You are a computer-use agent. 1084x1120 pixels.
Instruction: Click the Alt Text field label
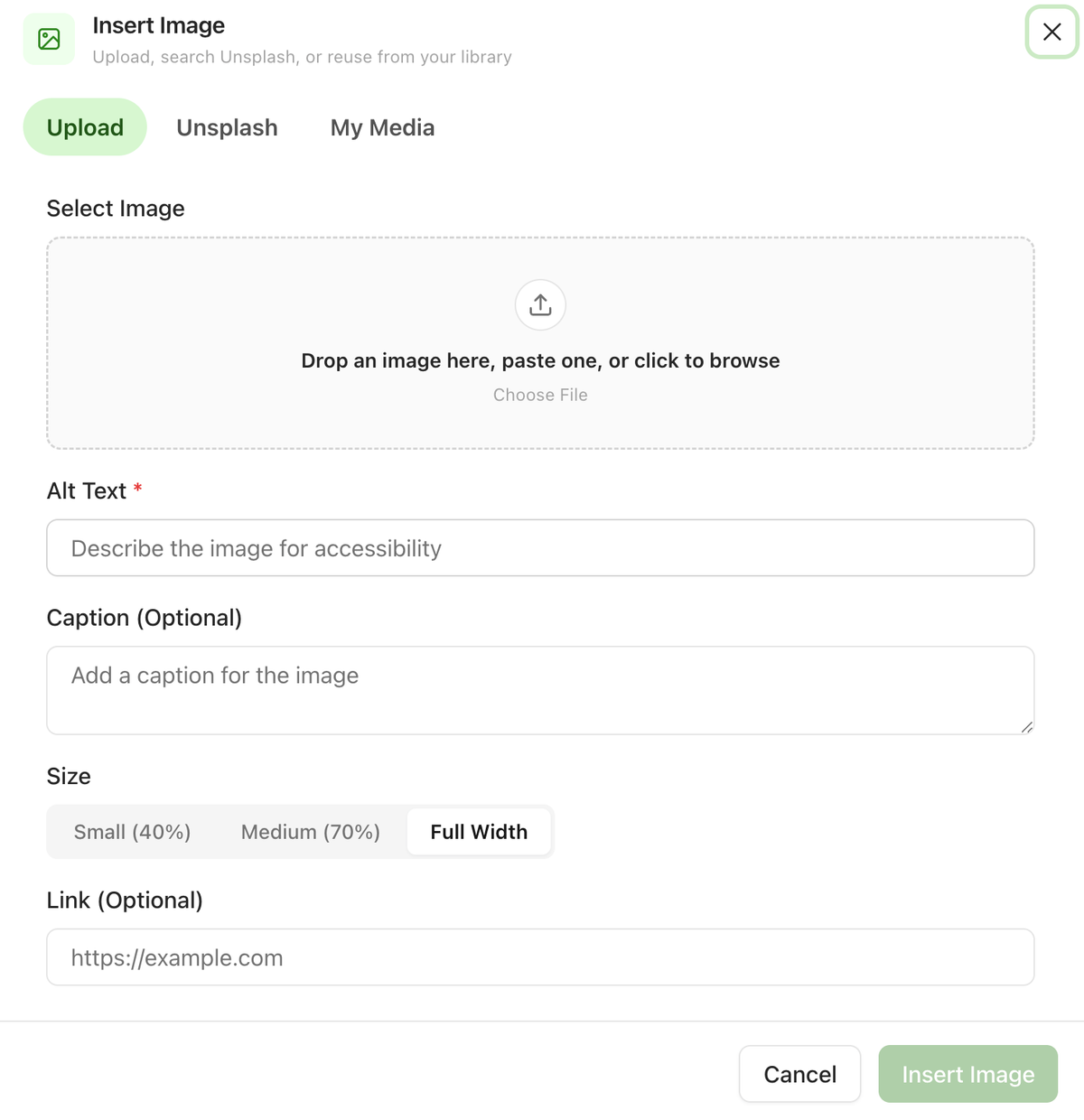pyautogui.click(x=87, y=490)
